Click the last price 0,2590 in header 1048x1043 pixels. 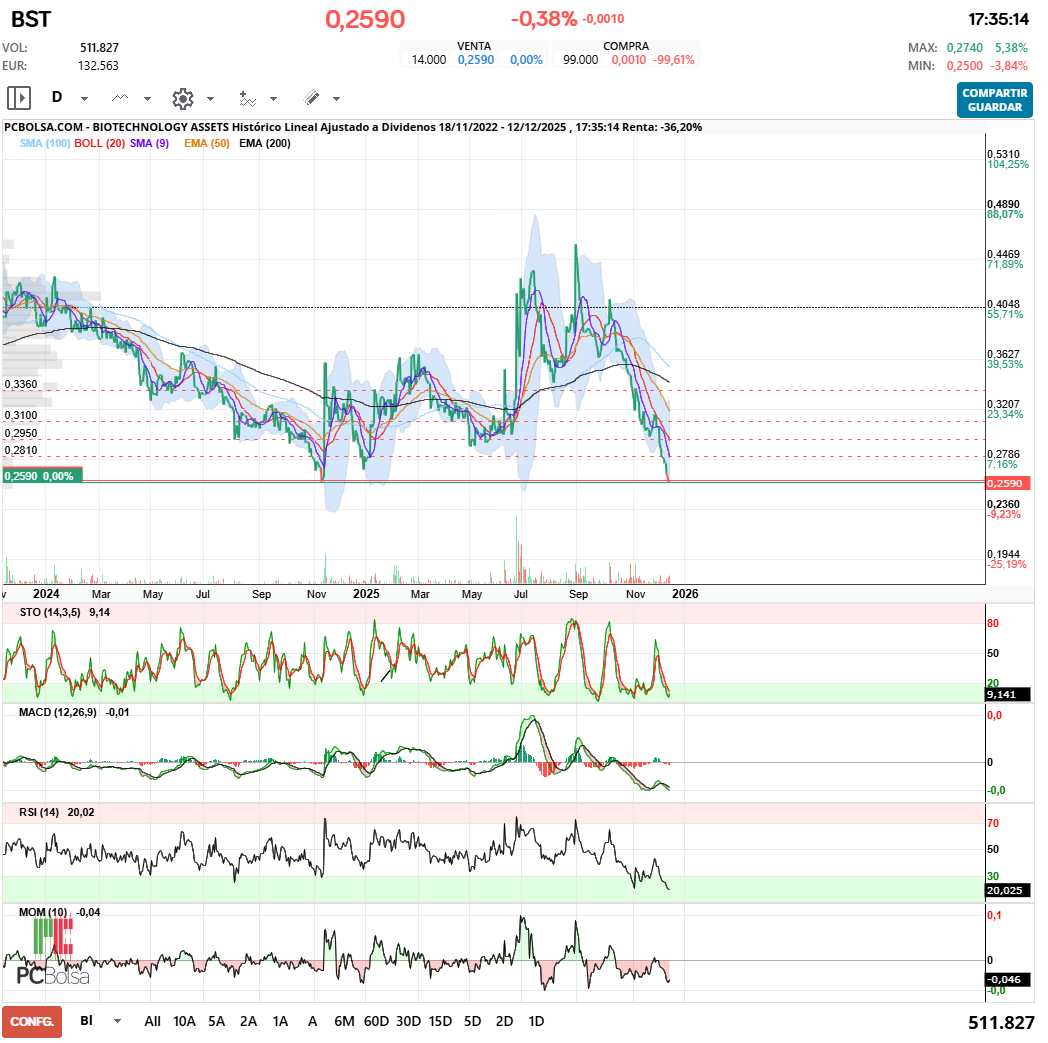point(365,19)
